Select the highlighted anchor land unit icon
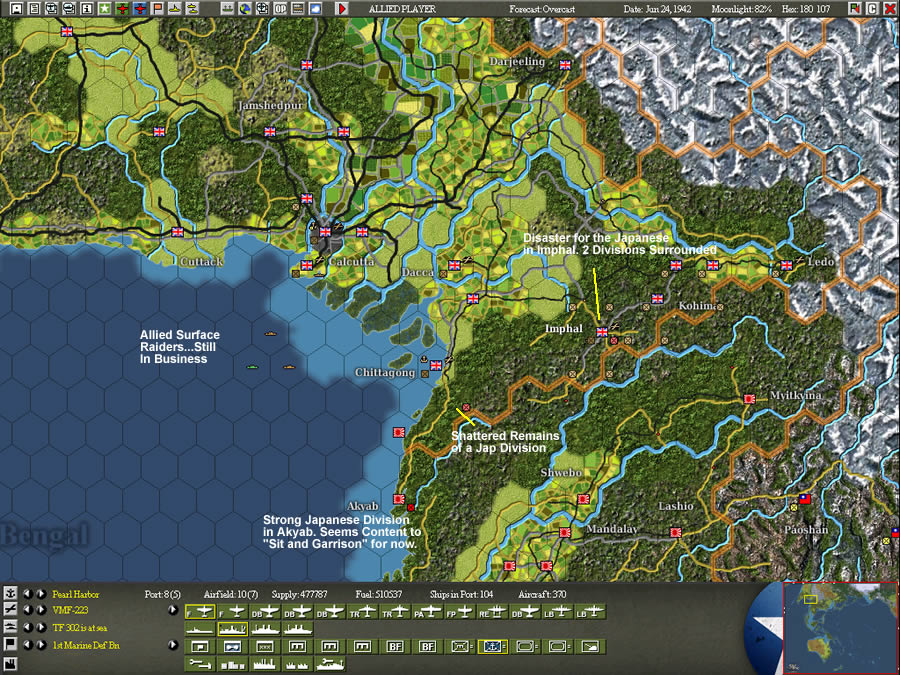Screen dimensions: 900x675 pos(492,647)
